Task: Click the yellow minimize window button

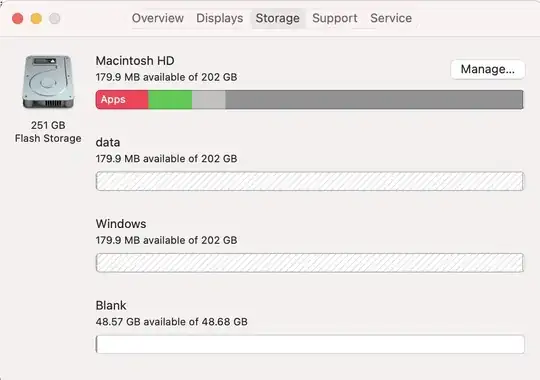Action: tap(36, 18)
